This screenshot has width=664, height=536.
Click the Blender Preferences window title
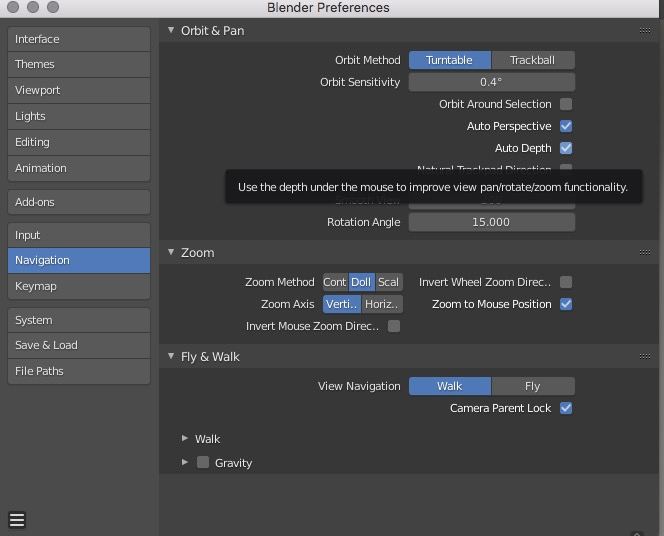pyautogui.click(x=328, y=8)
